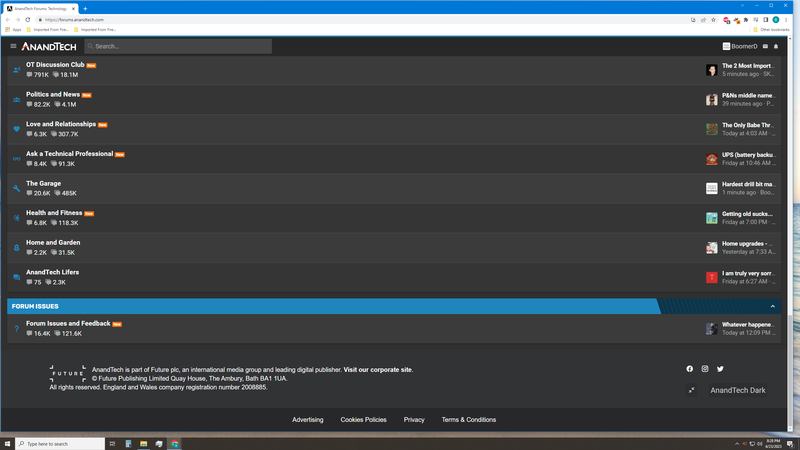Image resolution: width=800 pixels, height=450 pixels.
Task: Open the AnandTech Lifers forum
Action: coord(53,272)
